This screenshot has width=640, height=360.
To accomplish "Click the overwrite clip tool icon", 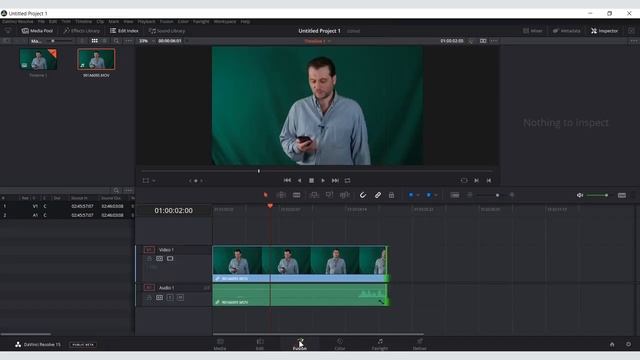I will (329, 195).
